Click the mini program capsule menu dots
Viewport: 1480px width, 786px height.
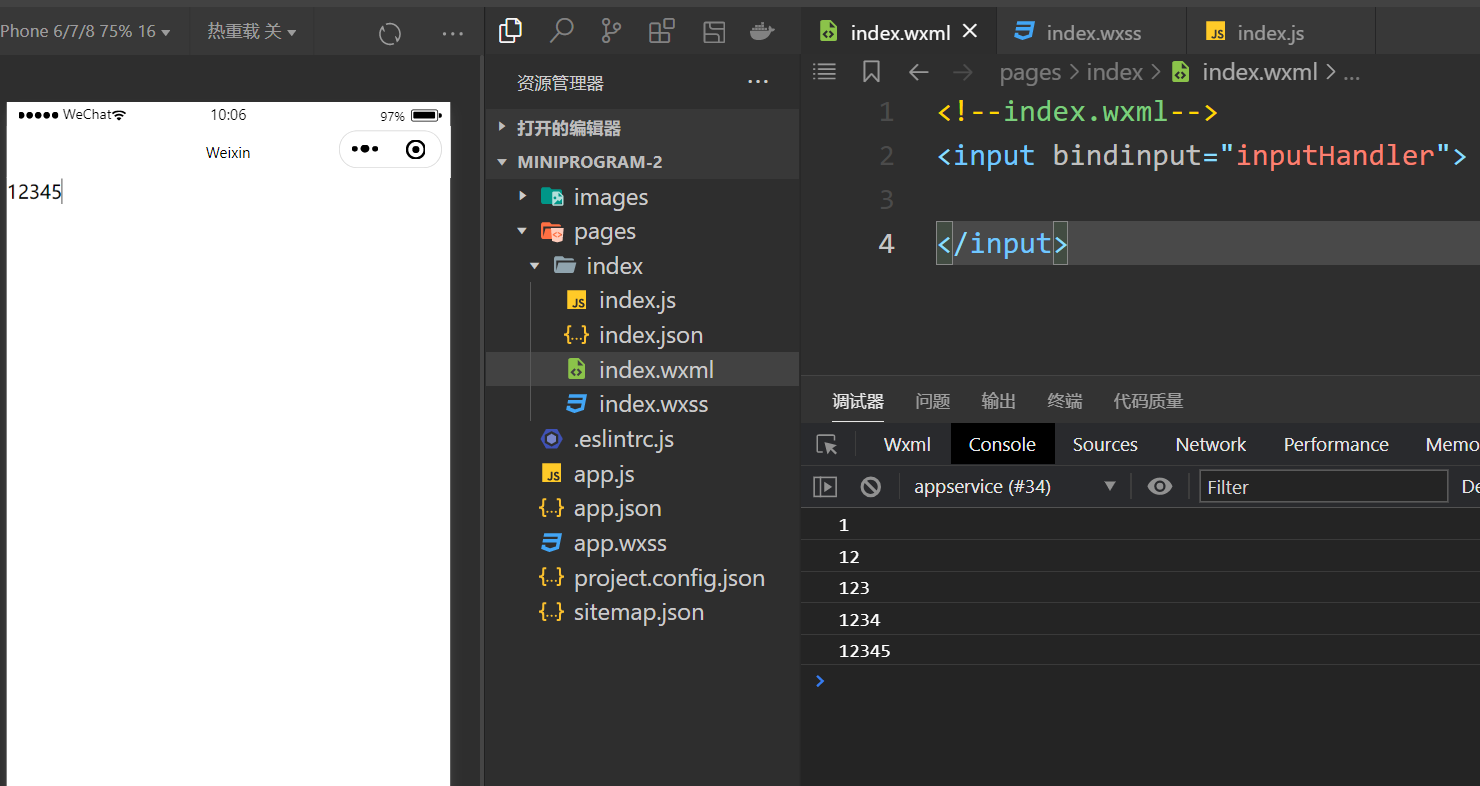coord(365,150)
